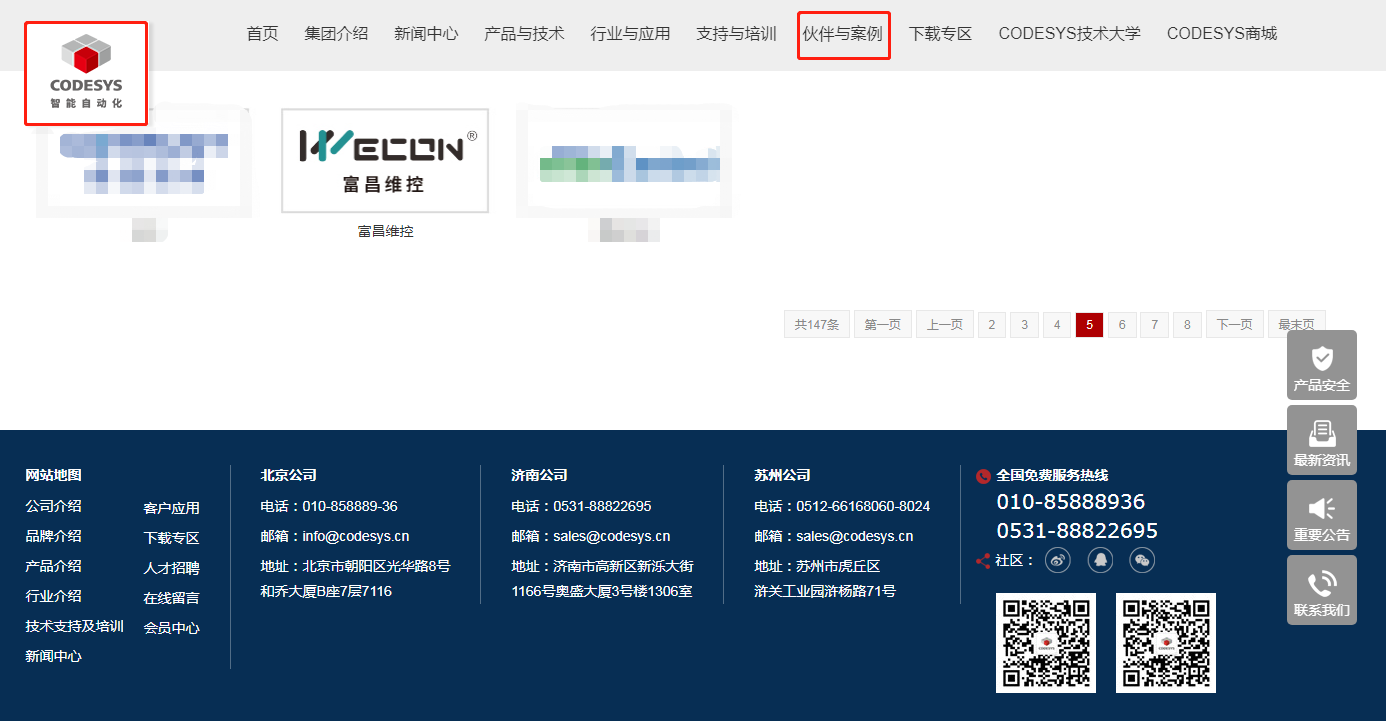Click the hotline number 010-85888936
Viewport: 1386px width, 721px height.
coord(1070,501)
